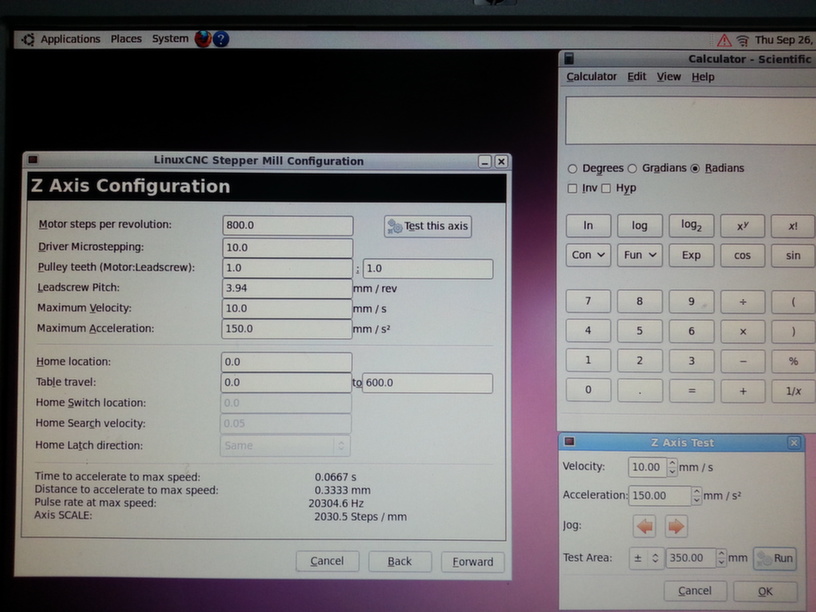816x612 pixels.
Task: Click the Leadscrew Pitch field
Action: pos(287,288)
